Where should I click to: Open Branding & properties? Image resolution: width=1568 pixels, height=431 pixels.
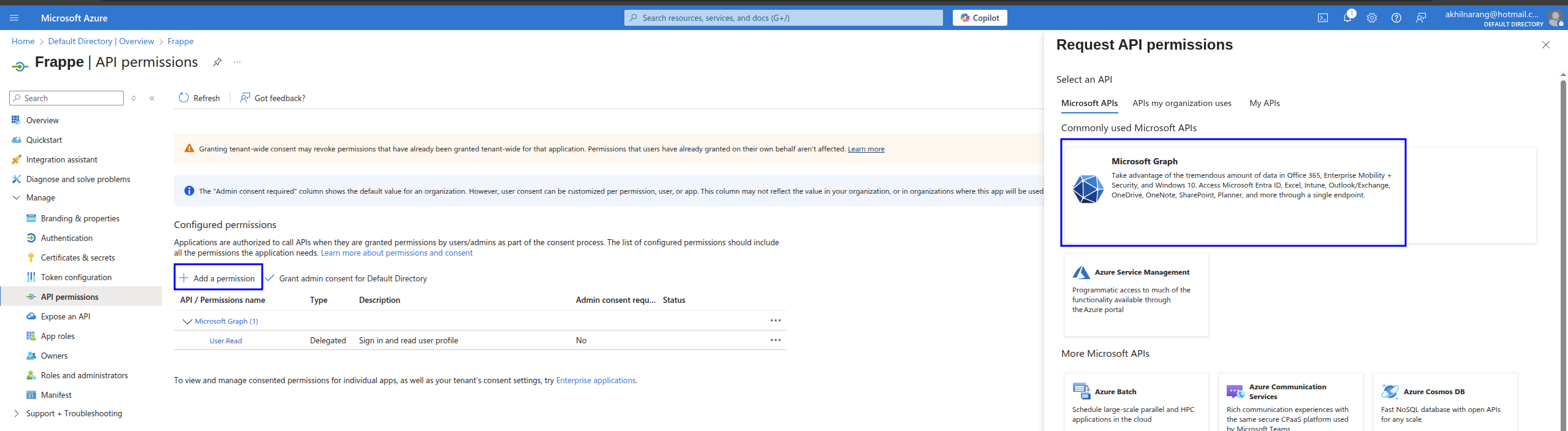click(80, 218)
